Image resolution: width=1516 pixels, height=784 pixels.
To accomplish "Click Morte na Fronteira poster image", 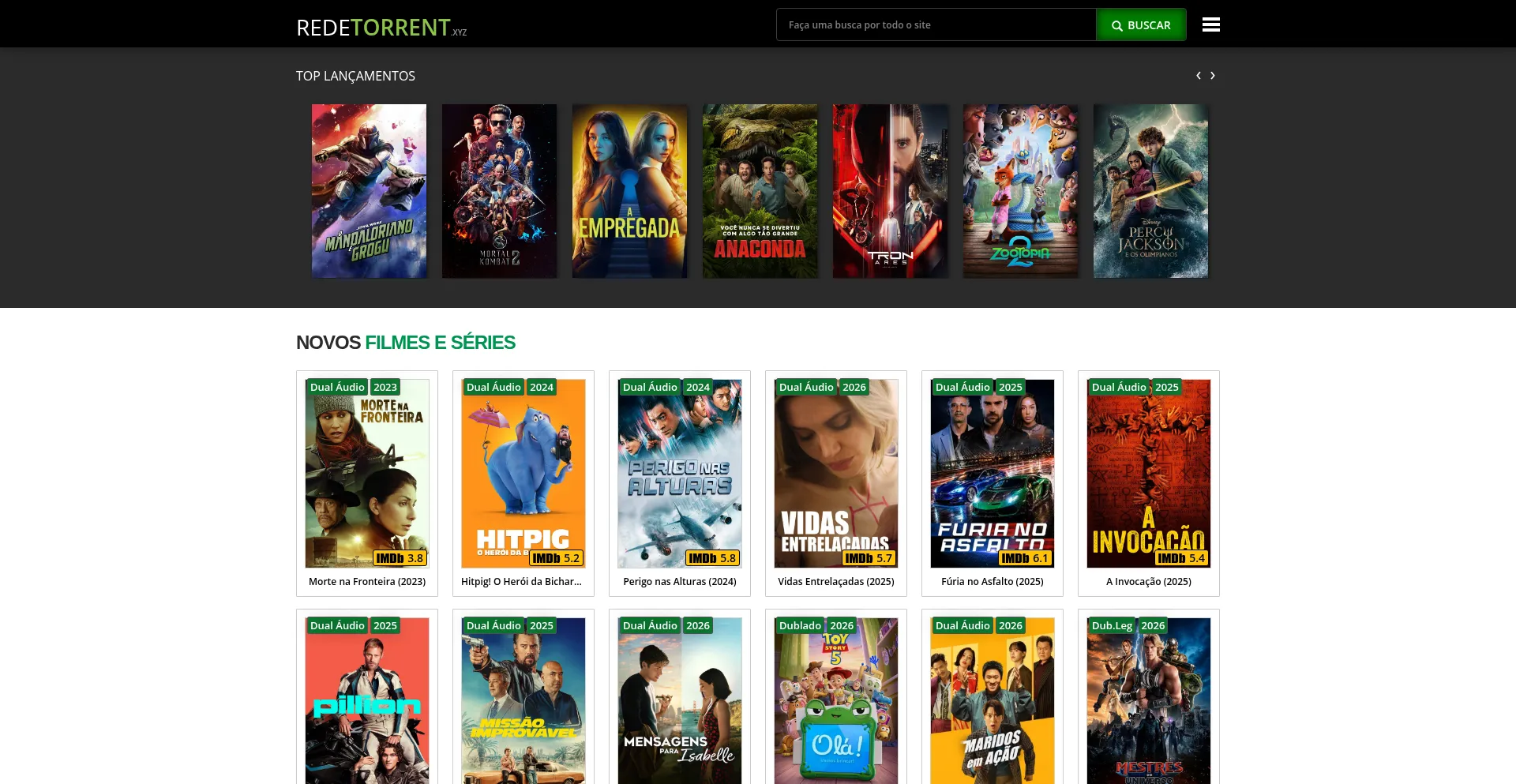I will click(367, 474).
